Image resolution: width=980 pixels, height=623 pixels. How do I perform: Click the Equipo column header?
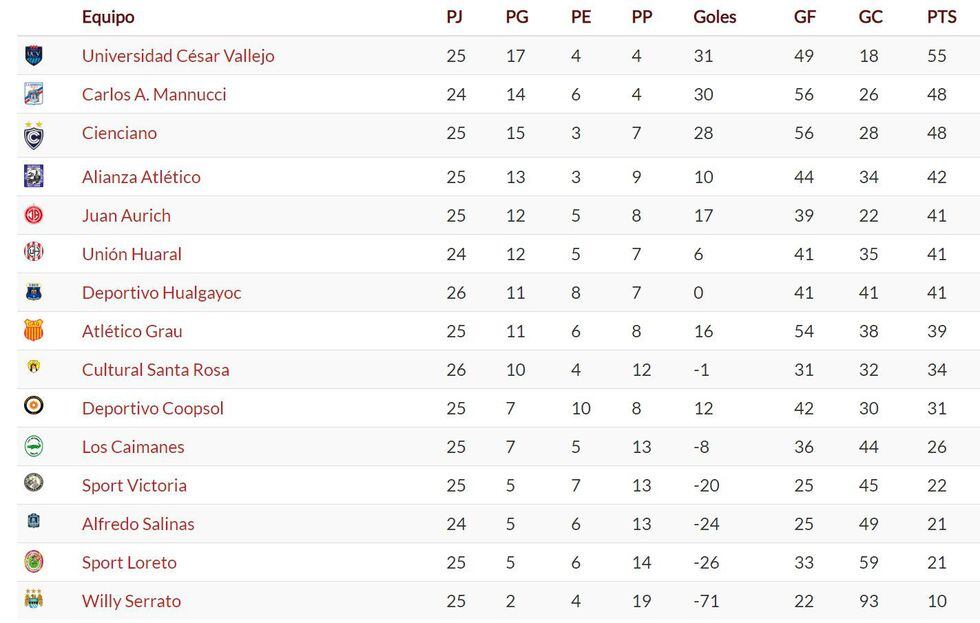(108, 17)
